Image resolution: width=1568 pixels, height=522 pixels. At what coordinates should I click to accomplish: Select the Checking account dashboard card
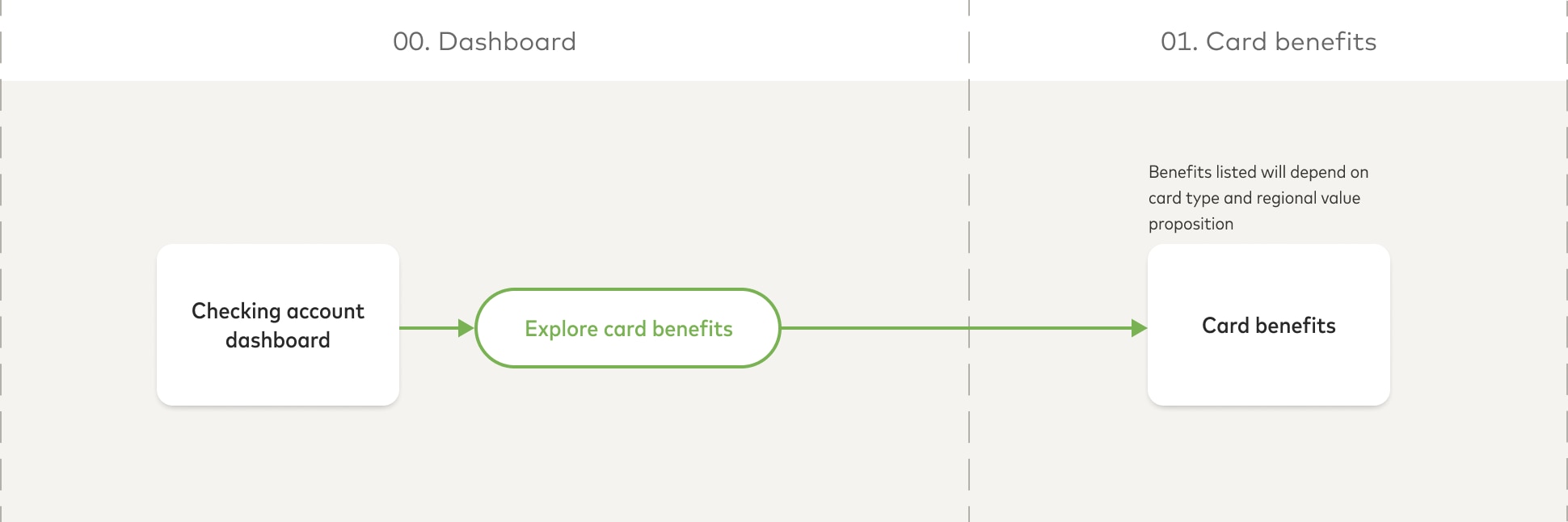pos(278,325)
